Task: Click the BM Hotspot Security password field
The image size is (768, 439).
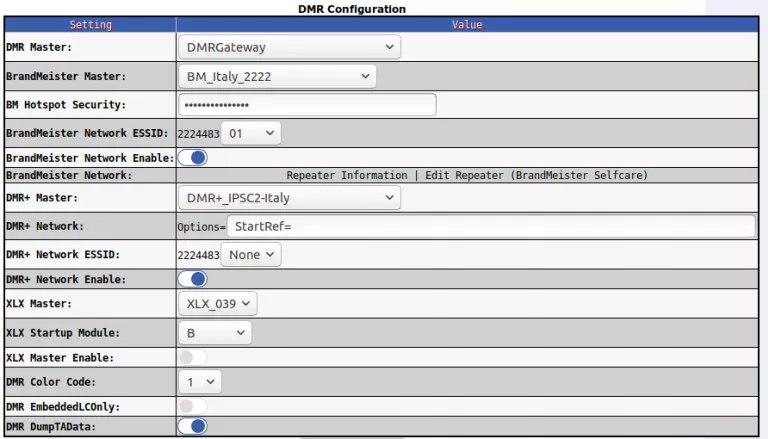Action: pyautogui.click(x=307, y=105)
